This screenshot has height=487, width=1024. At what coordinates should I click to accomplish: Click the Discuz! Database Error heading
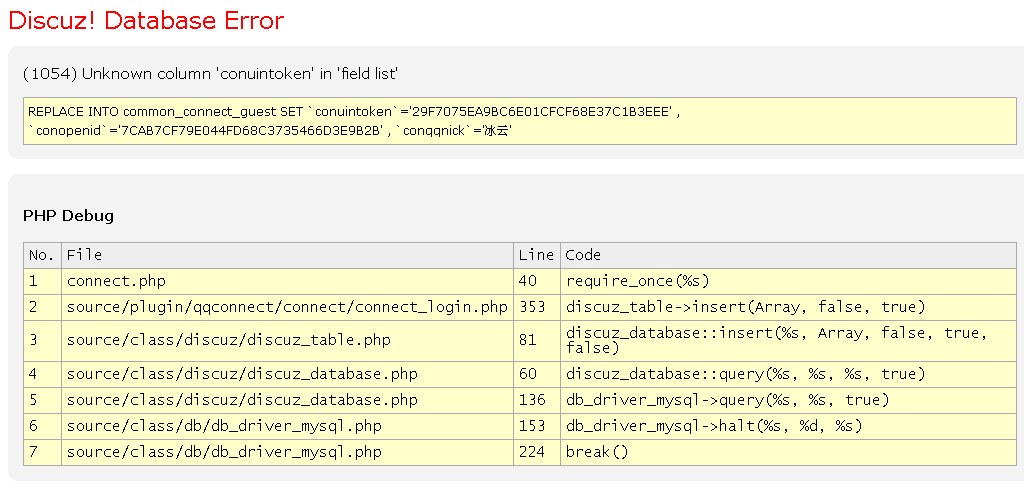point(146,21)
